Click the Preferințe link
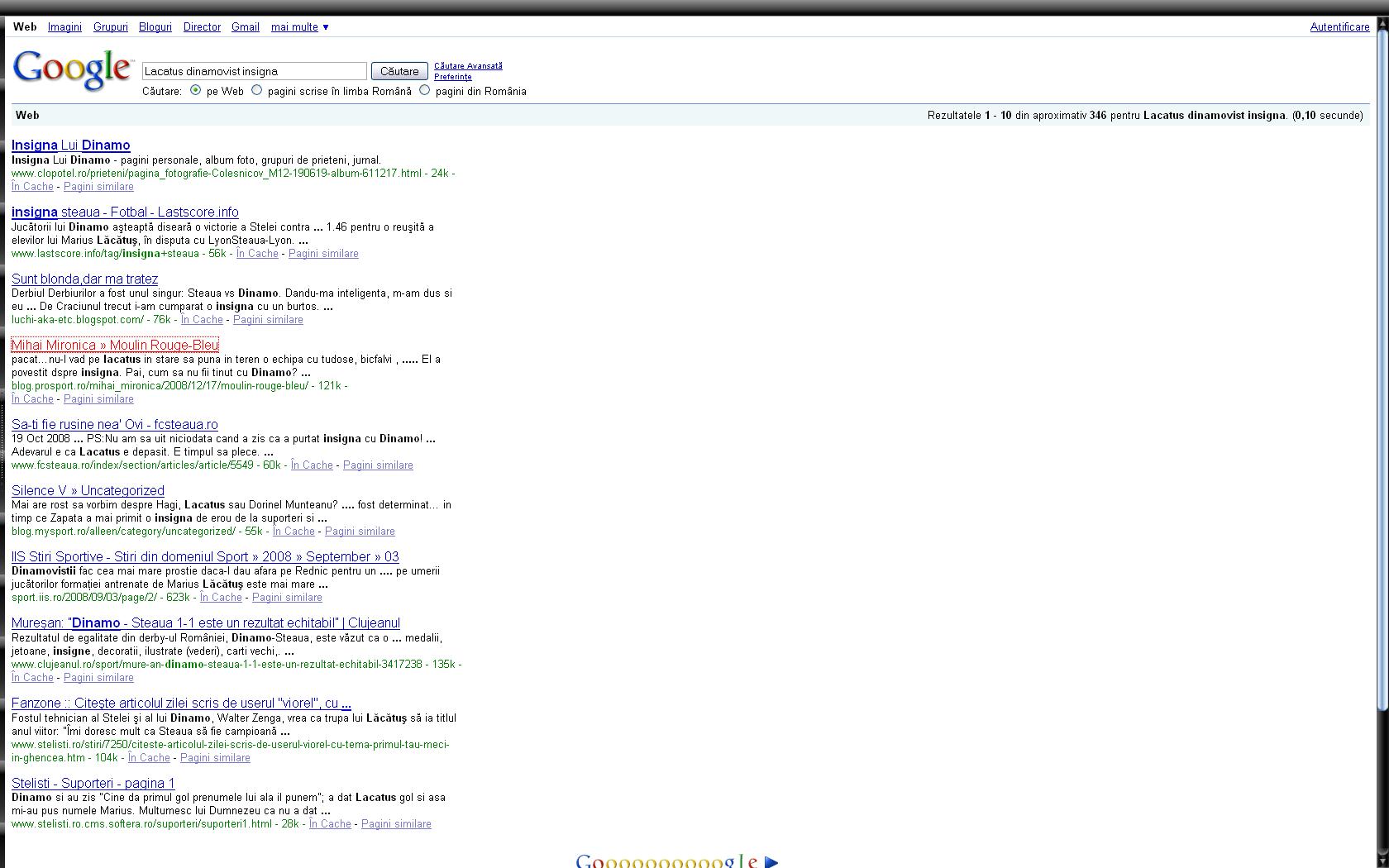 pos(453,77)
